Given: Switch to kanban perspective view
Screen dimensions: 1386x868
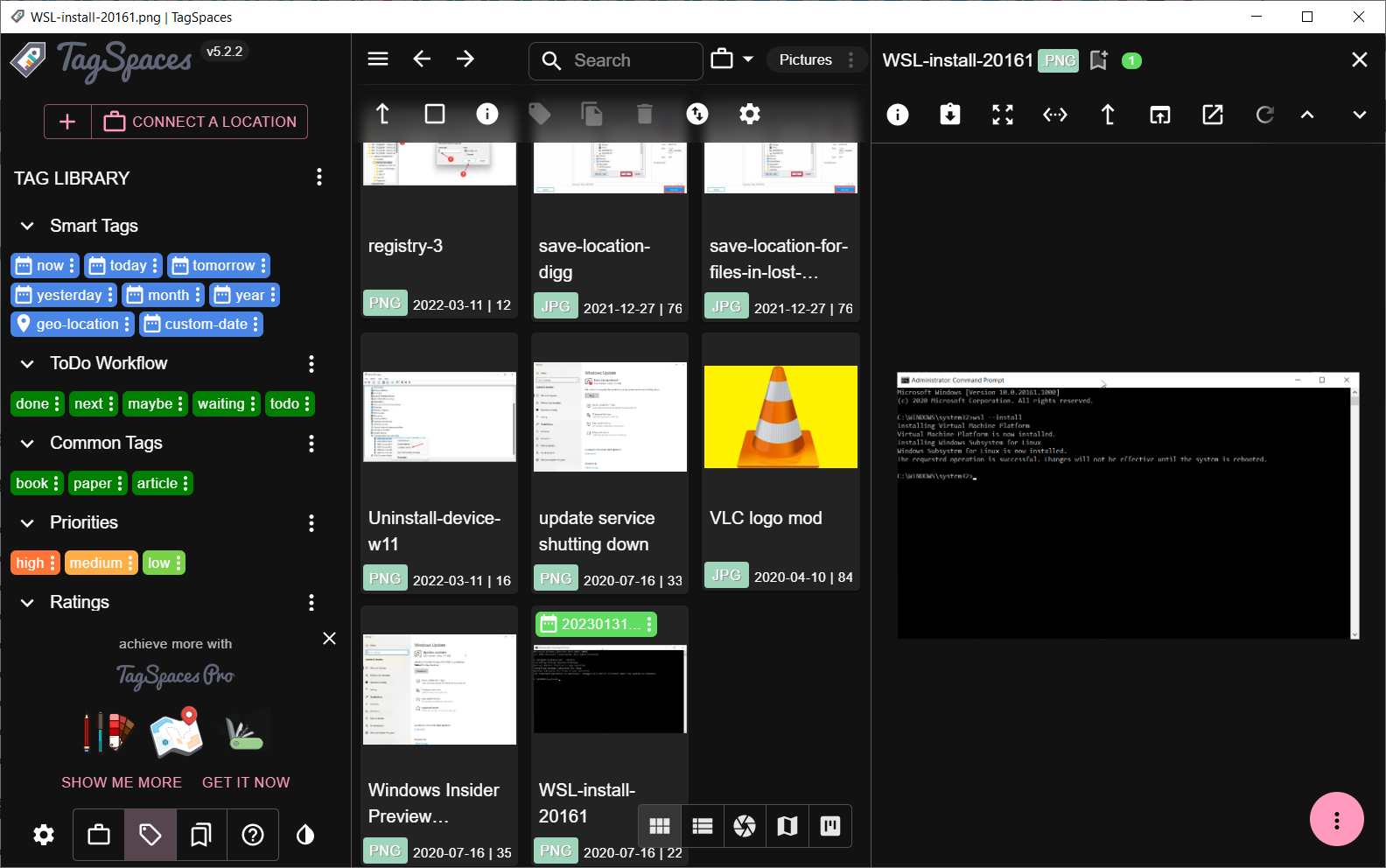Looking at the screenshot, I should [x=830, y=826].
